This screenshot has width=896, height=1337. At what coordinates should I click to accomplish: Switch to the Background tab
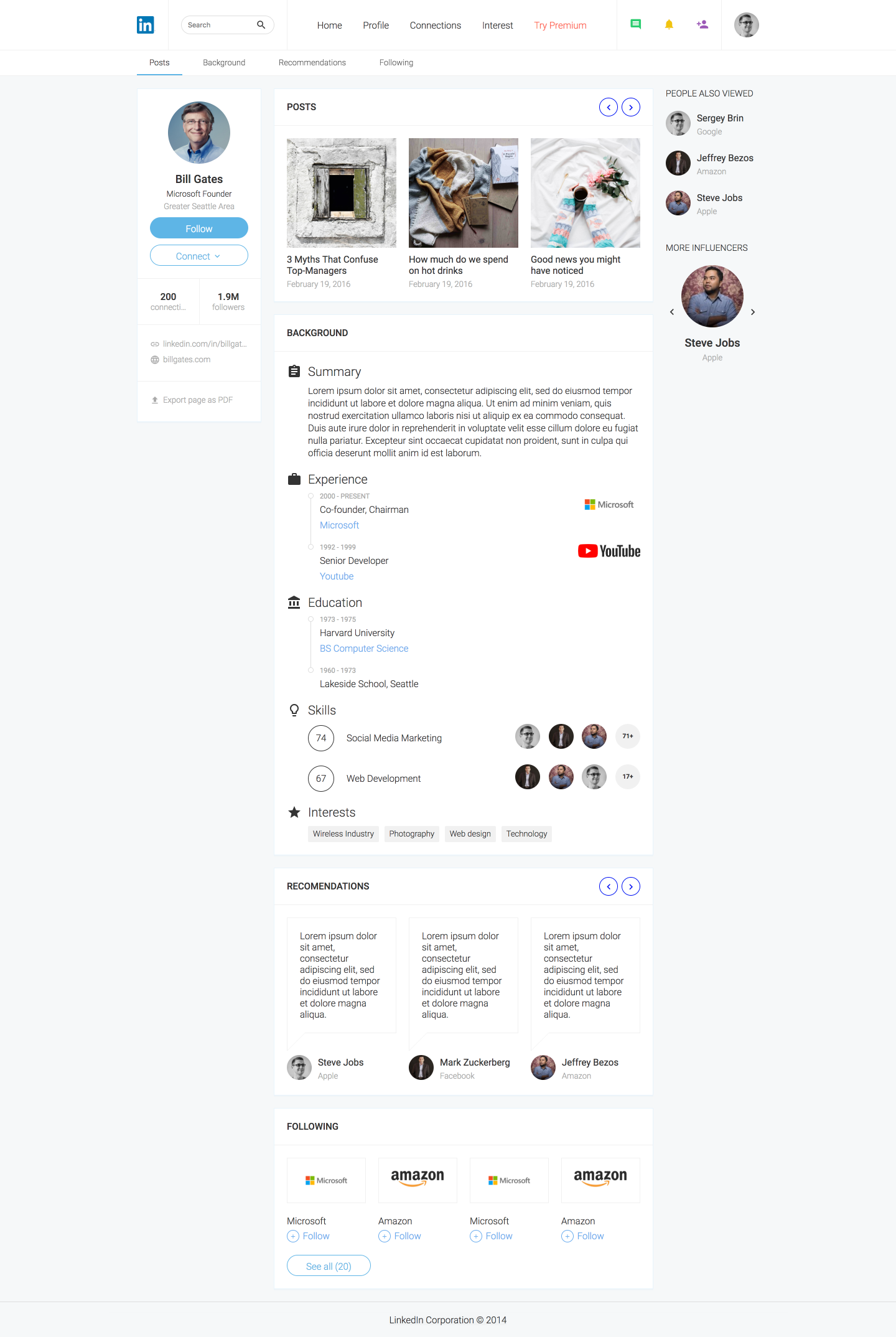[x=224, y=63]
